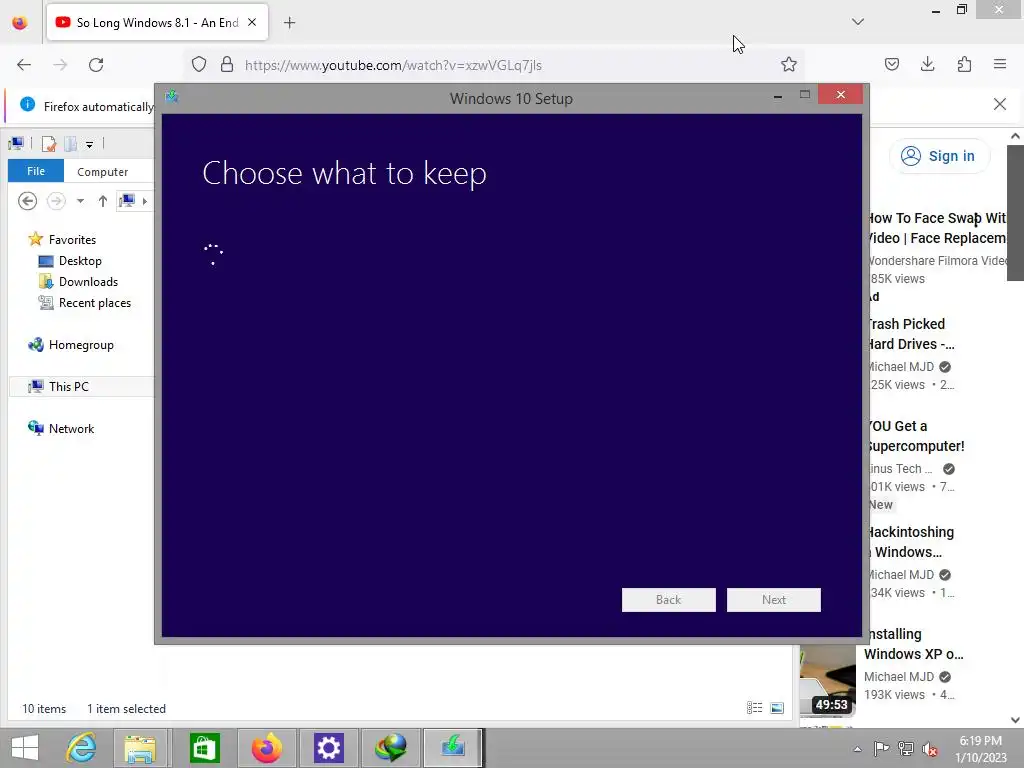Open the Firefox downloads panel
The width and height of the screenshot is (1024, 768).
927,64
